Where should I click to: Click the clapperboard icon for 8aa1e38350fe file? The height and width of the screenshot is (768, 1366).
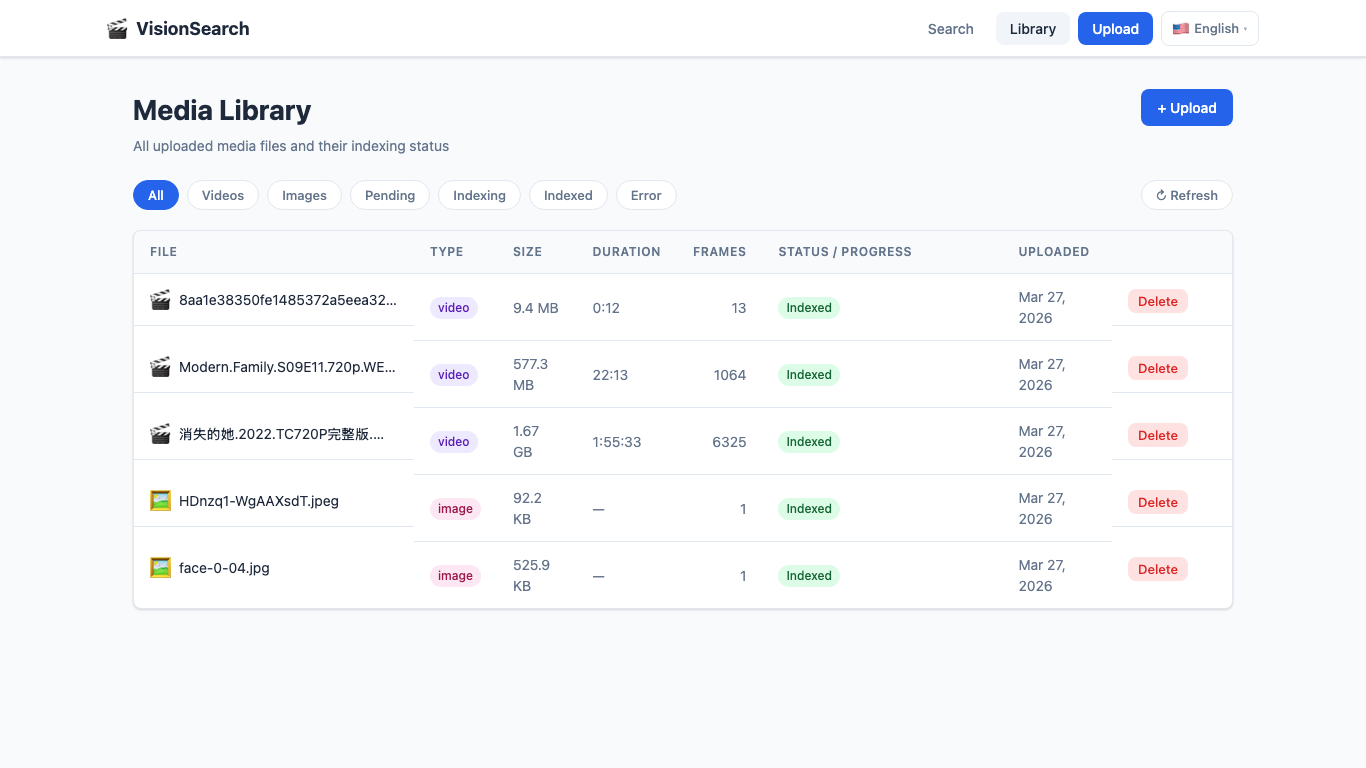pyautogui.click(x=160, y=300)
